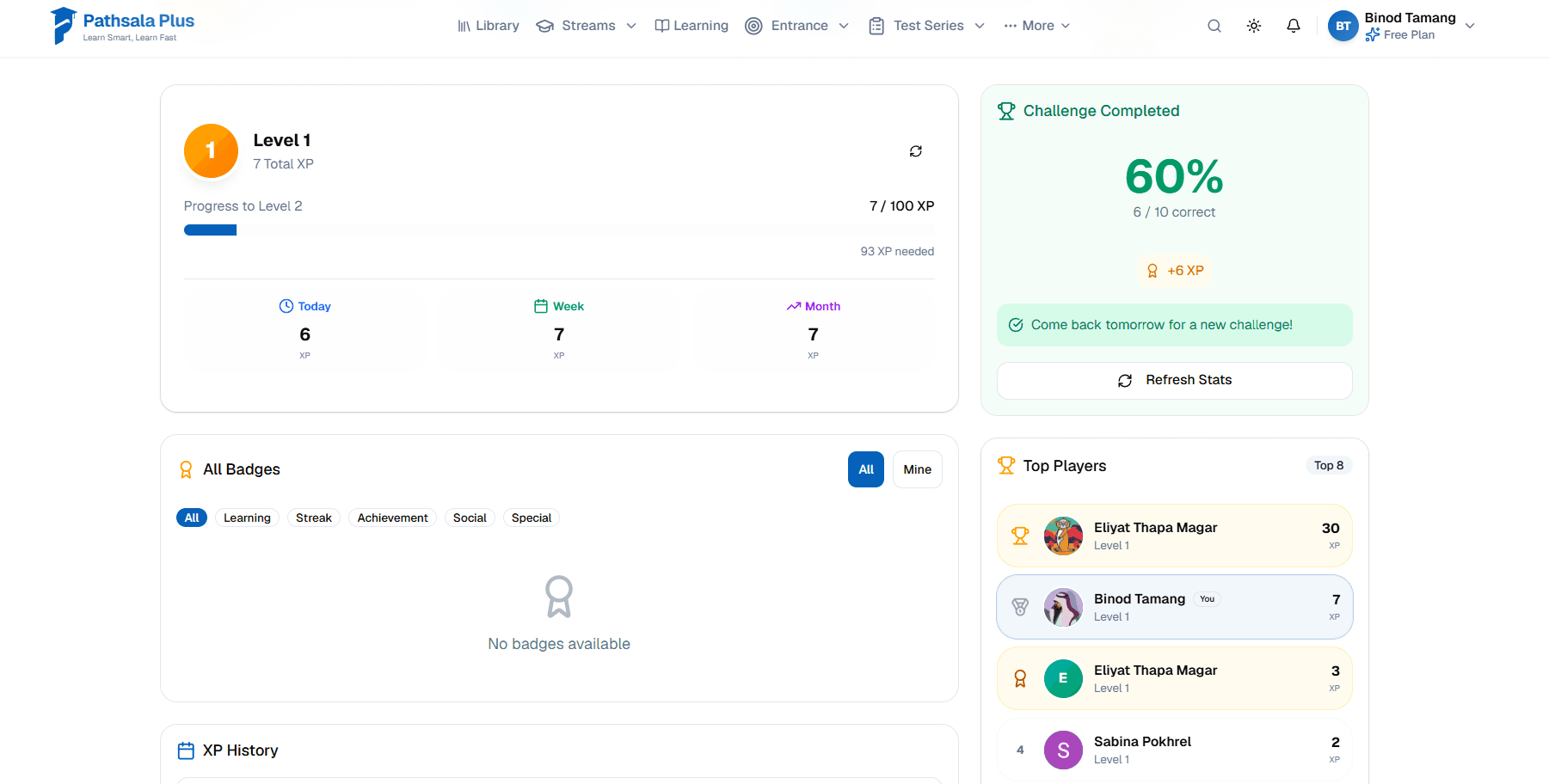Viewport: 1549px width, 784px height.
Task: Click the three-dots icon beside More
Action: [x=1011, y=26]
